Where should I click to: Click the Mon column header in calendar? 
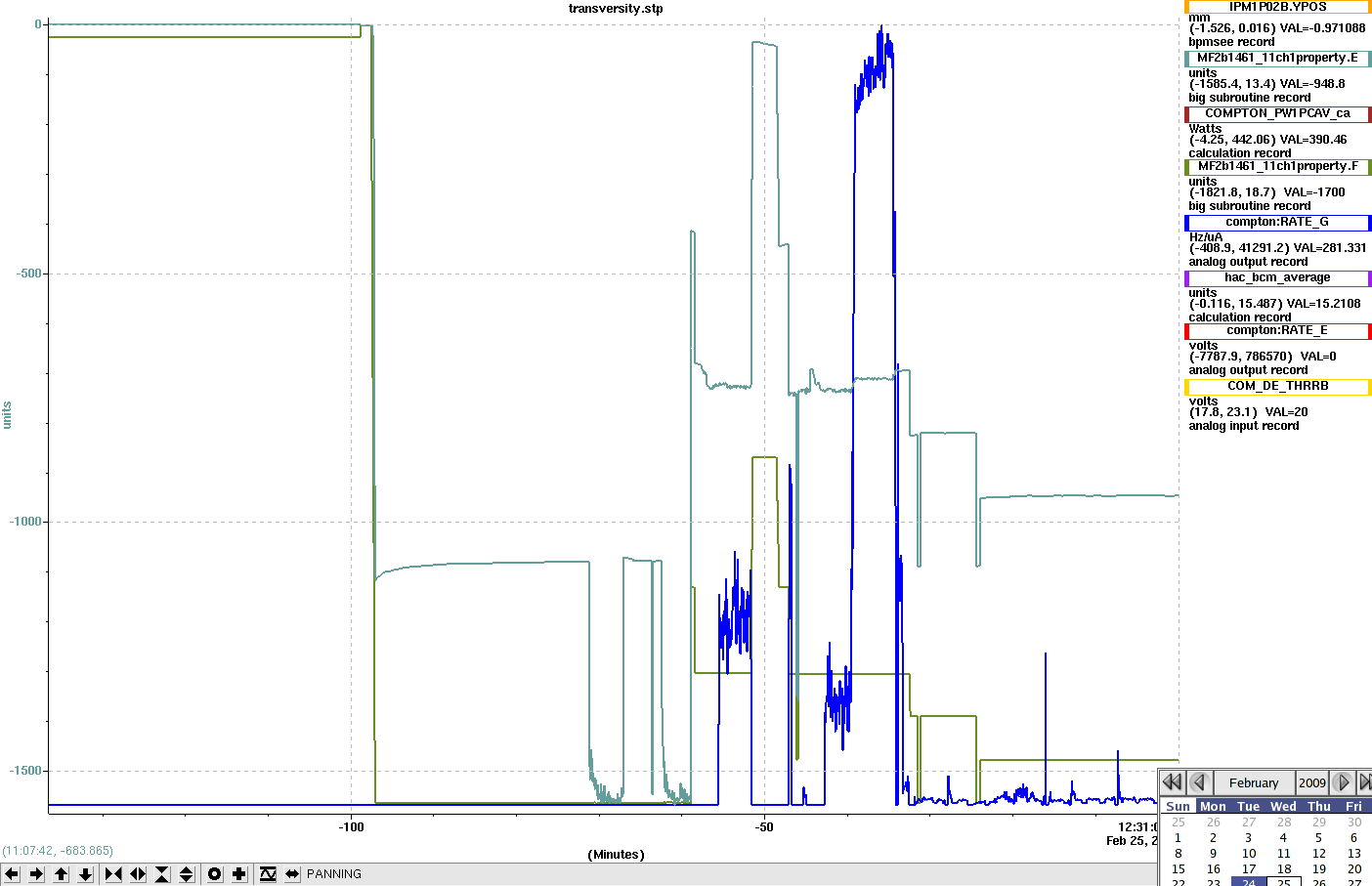(1214, 806)
